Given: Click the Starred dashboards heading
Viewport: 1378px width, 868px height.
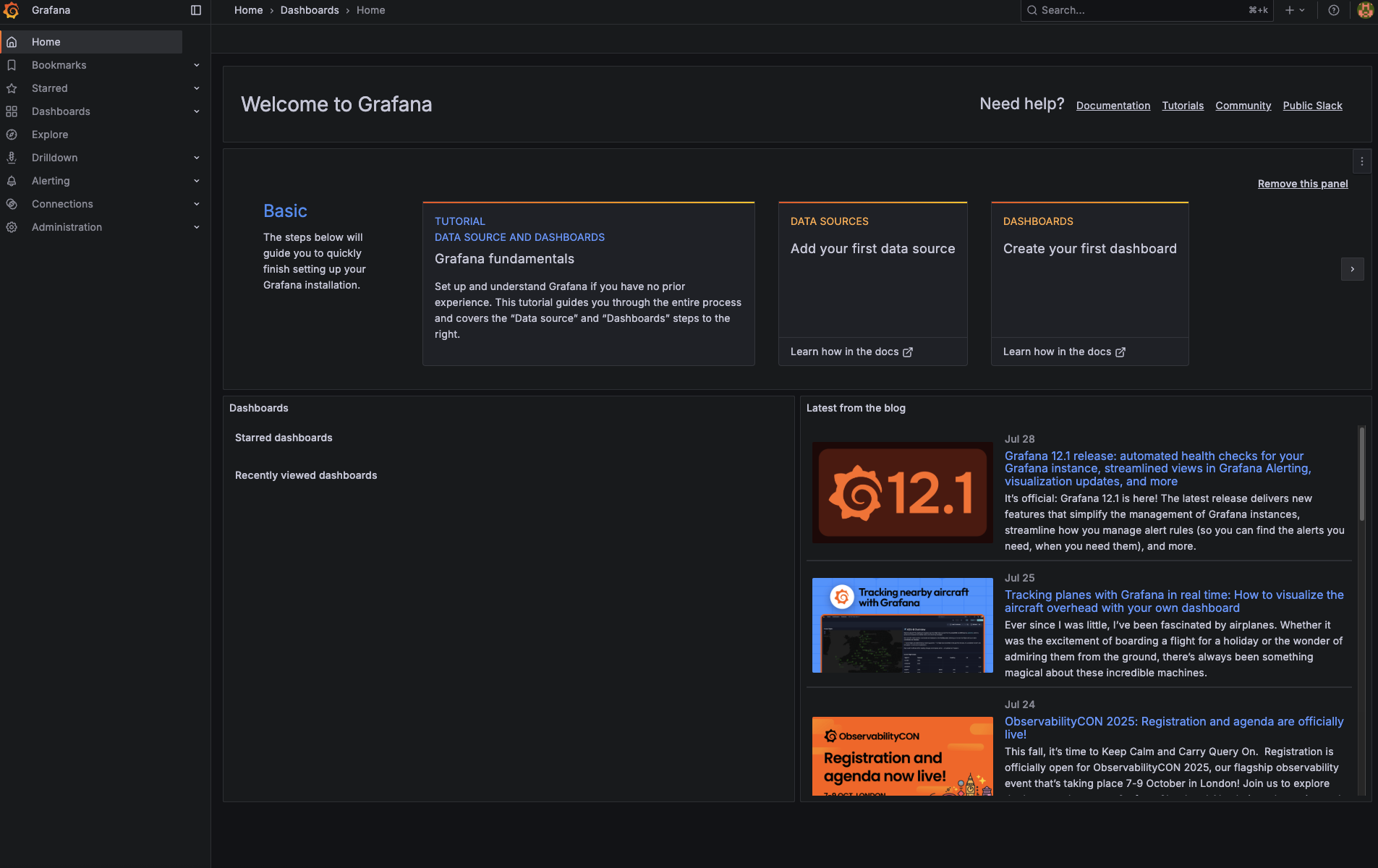Looking at the screenshot, I should [284, 438].
